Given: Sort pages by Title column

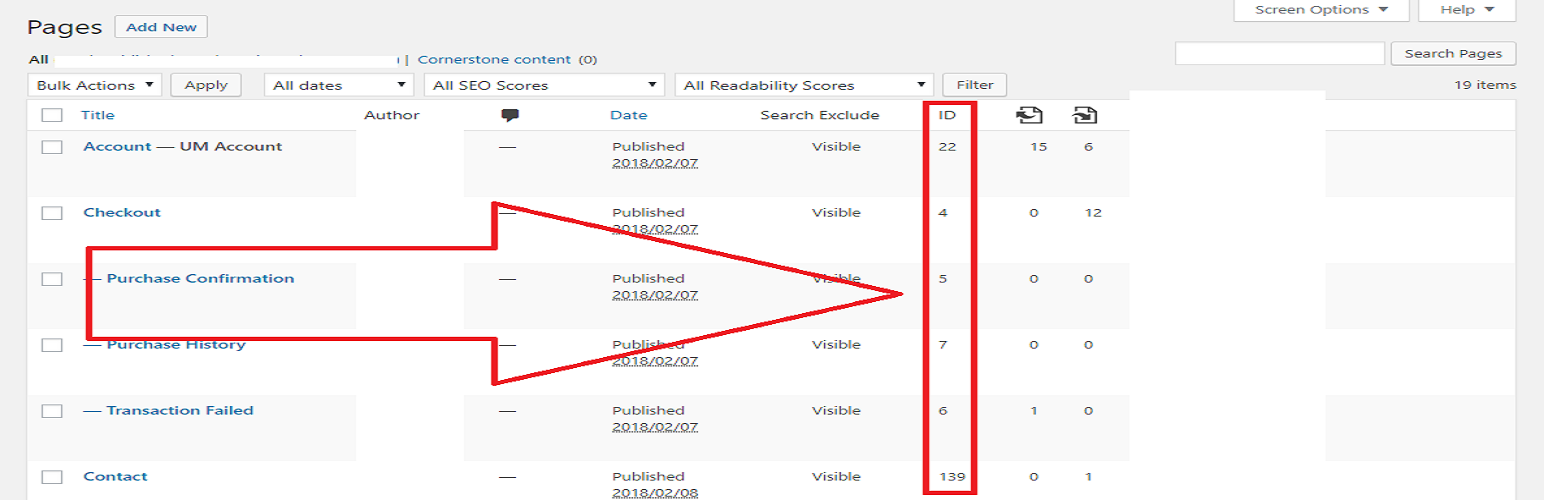Looking at the screenshot, I should 98,115.
